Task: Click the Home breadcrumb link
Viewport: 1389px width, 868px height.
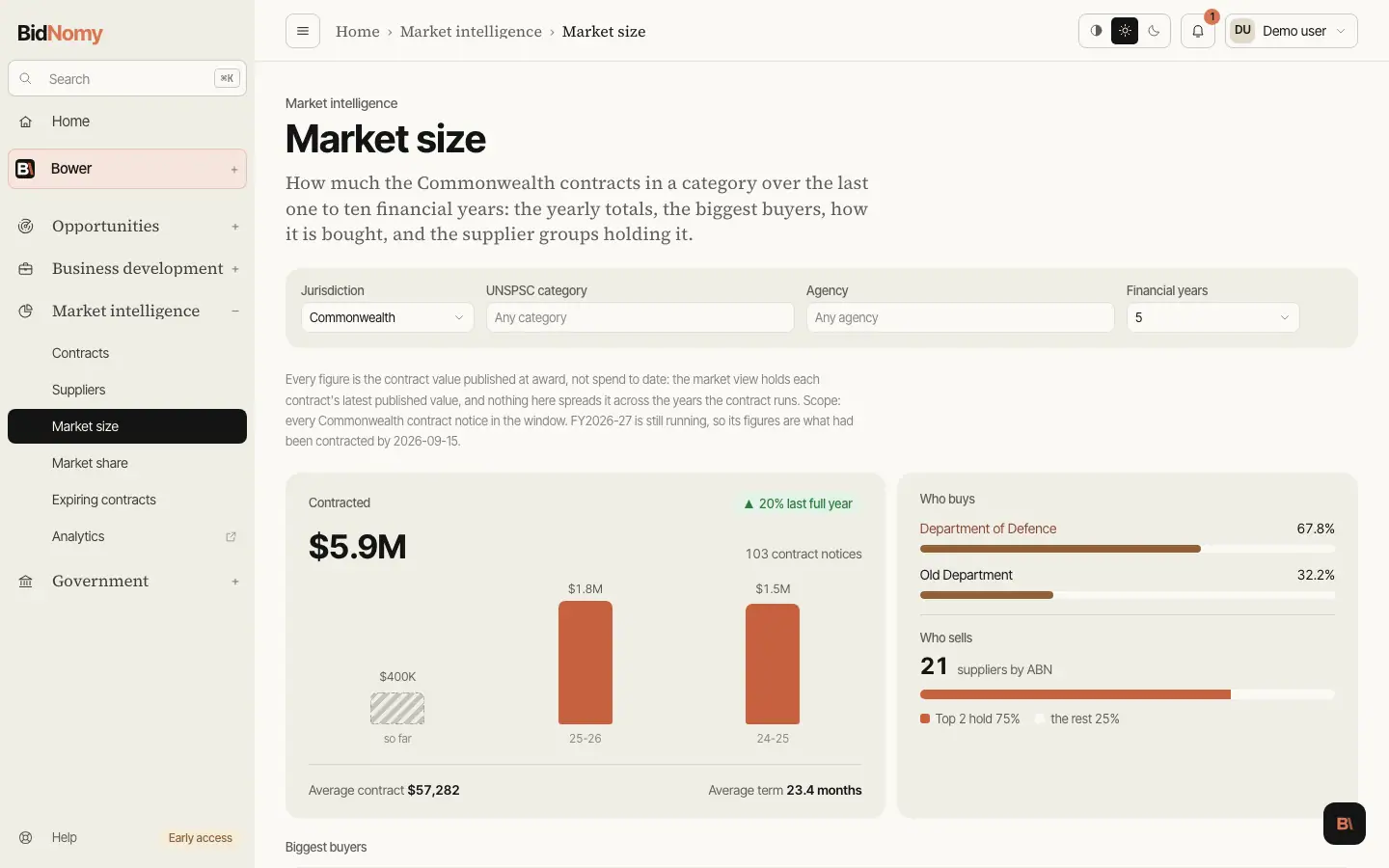Action: [x=358, y=32]
